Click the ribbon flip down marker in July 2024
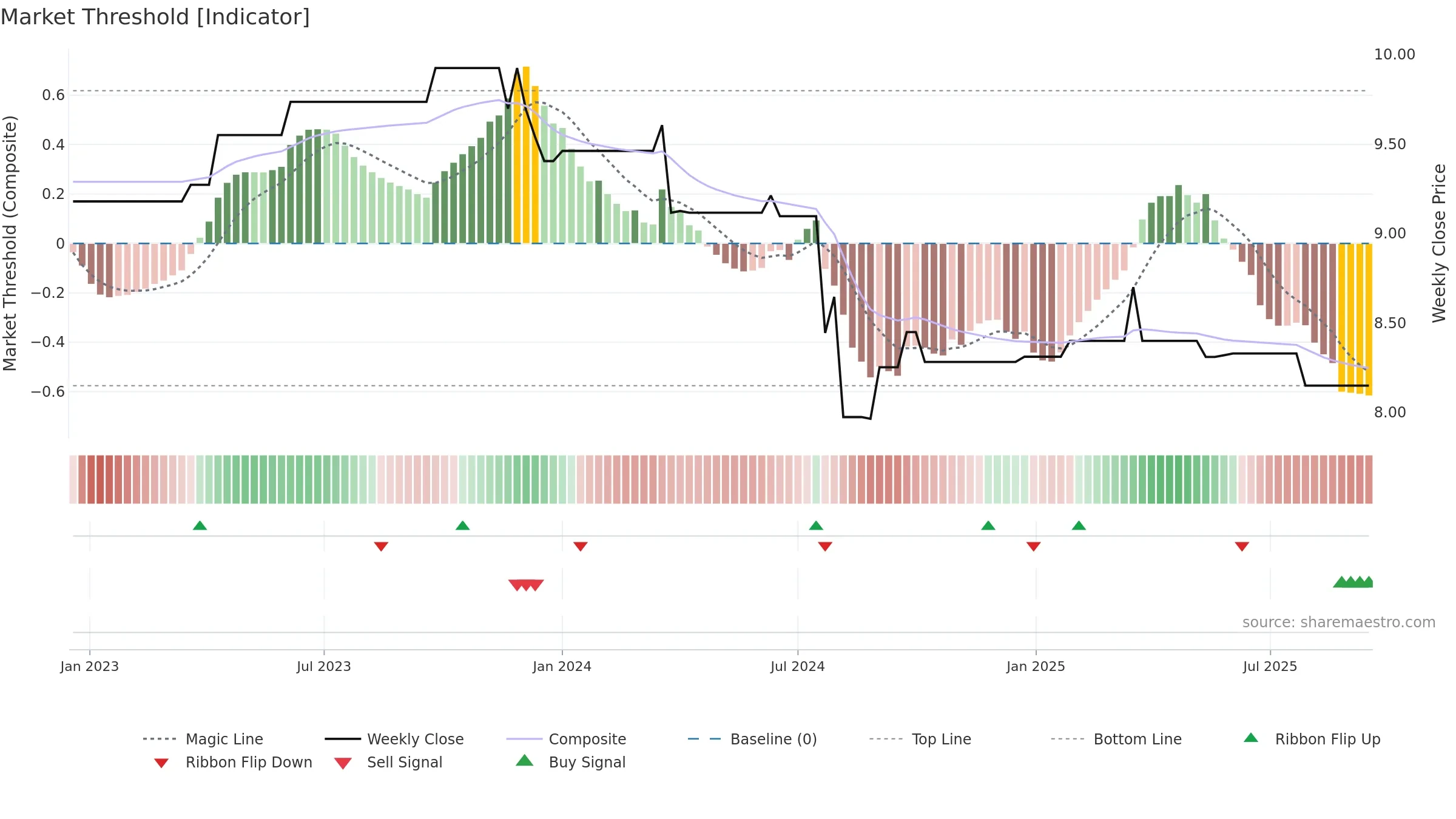Screen dimensions: 1456x819 pyautogui.click(x=825, y=547)
